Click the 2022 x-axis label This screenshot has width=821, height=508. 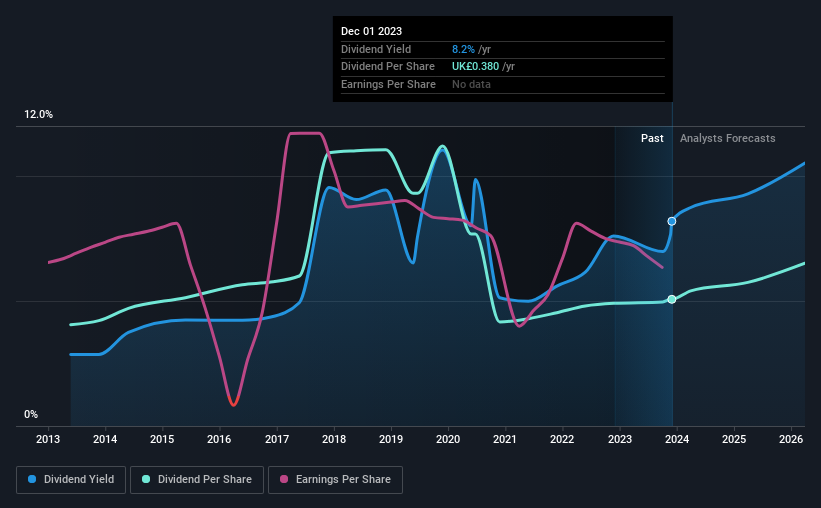point(562,439)
